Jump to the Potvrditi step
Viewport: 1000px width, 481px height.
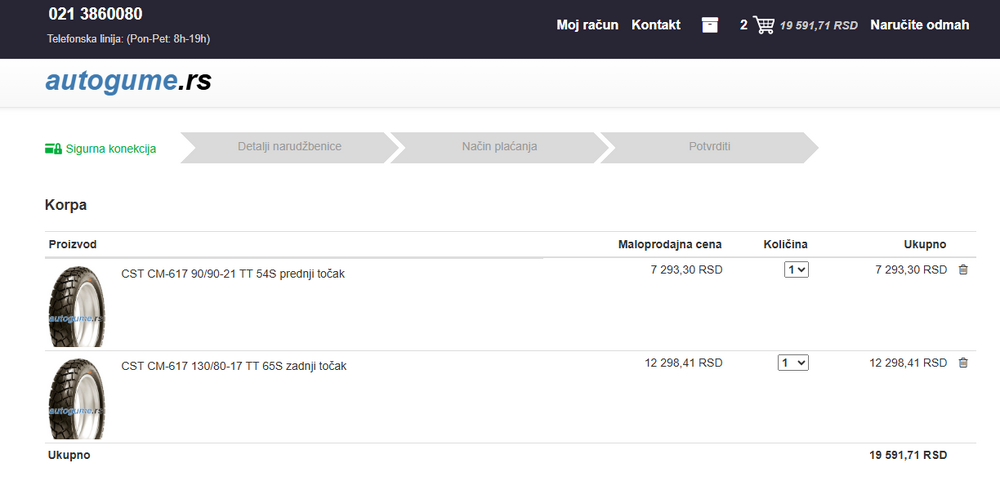click(x=709, y=147)
